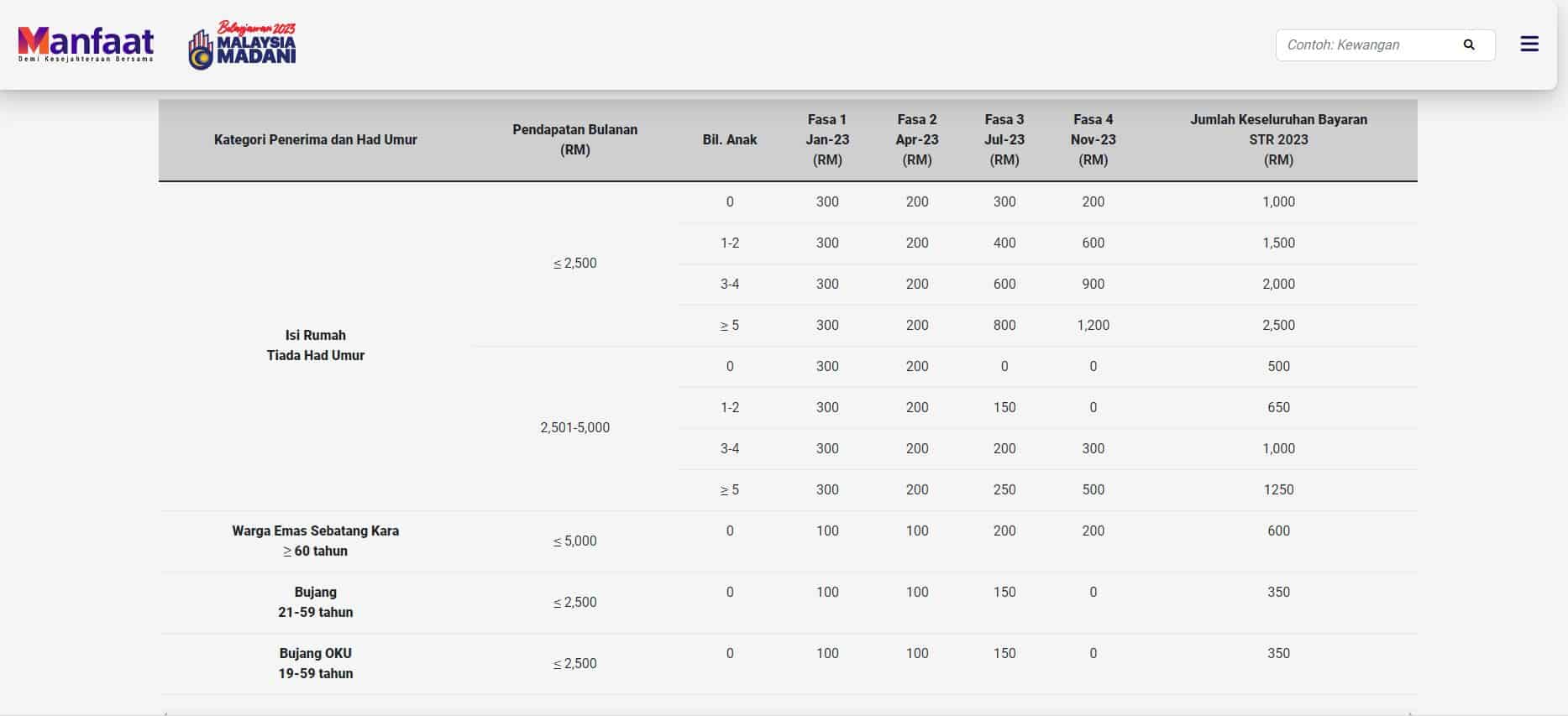The width and height of the screenshot is (1568, 716).
Task: Click '≤ 2,500' income in Bujang OKU row
Action: 575,663
